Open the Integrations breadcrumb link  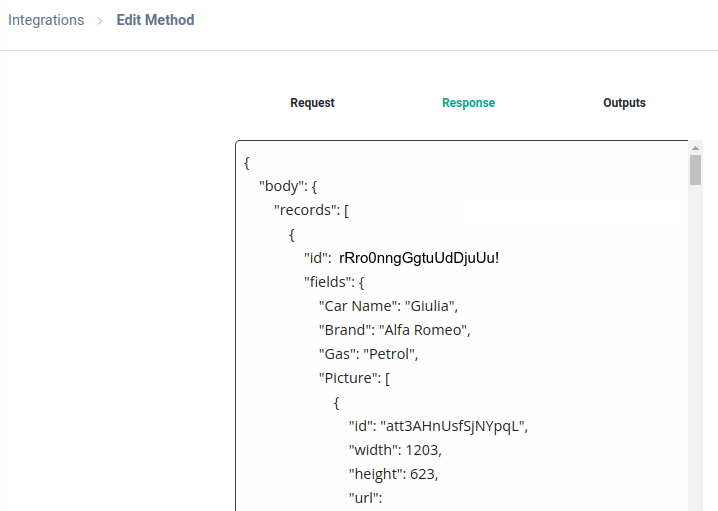pyautogui.click(x=46, y=20)
